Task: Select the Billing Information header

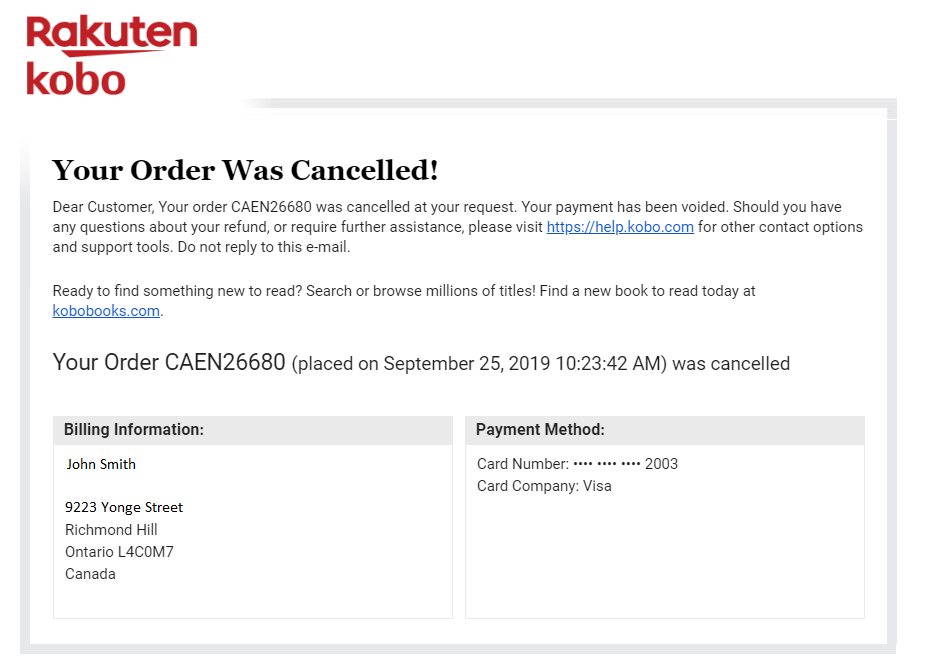Action: [134, 430]
